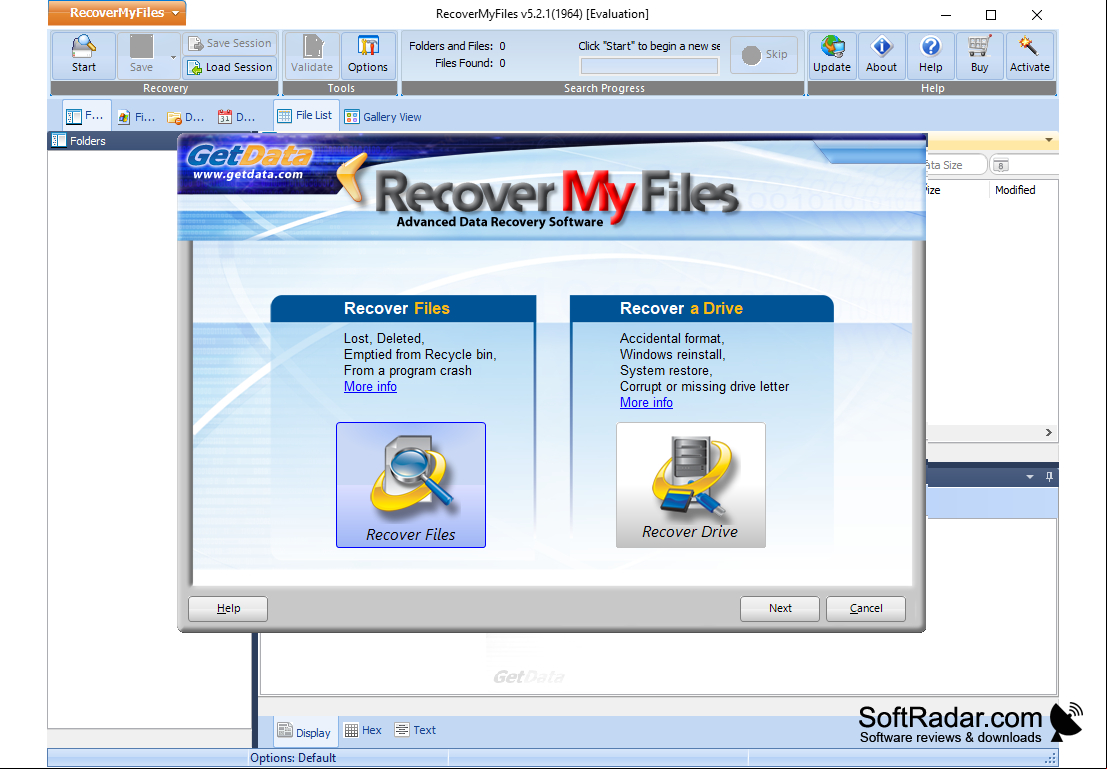Open the RecoverMyFiles orange application menu
Image resolution: width=1107 pixels, height=769 pixels.
click(117, 13)
